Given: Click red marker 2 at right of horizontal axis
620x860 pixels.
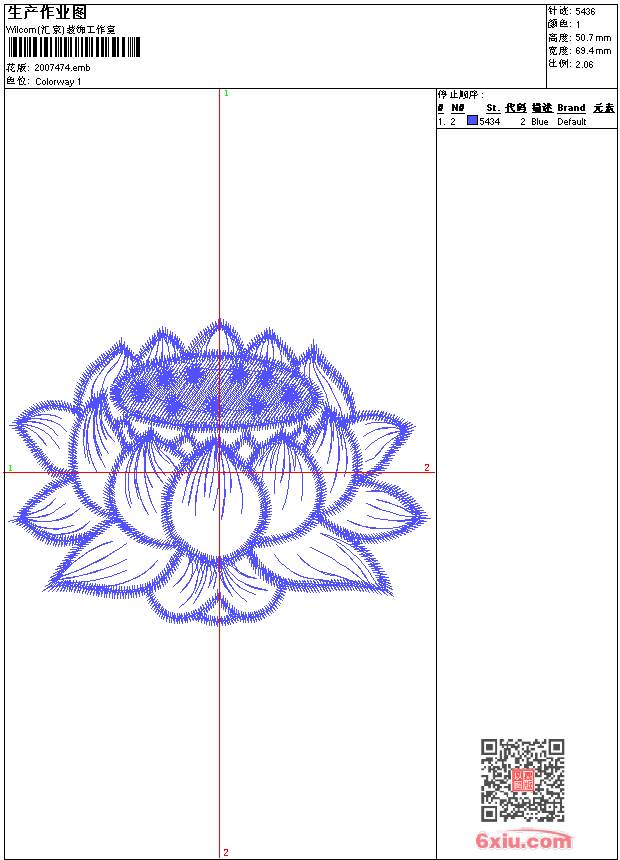Looking at the screenshot, I should pos(427,467).
